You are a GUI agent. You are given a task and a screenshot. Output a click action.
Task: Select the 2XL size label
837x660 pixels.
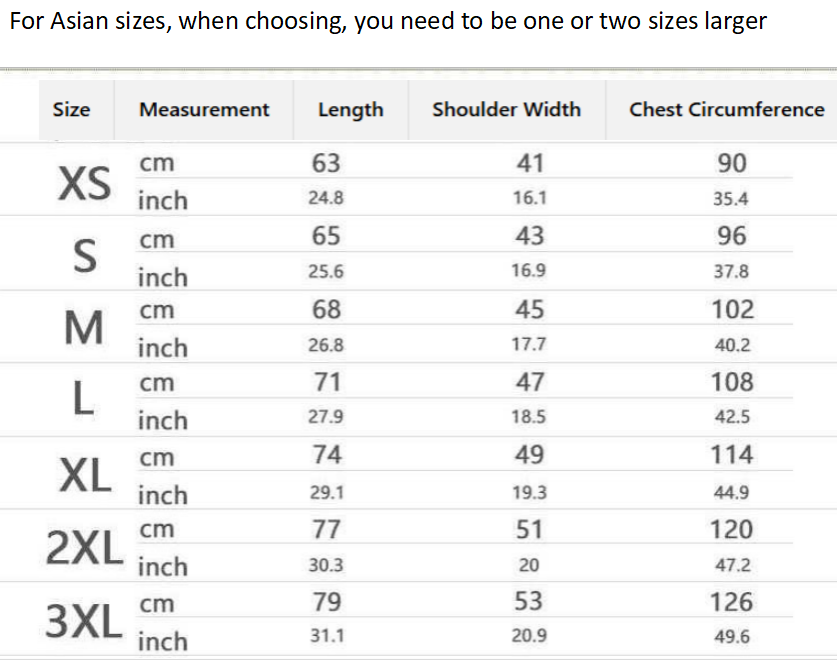84,547
